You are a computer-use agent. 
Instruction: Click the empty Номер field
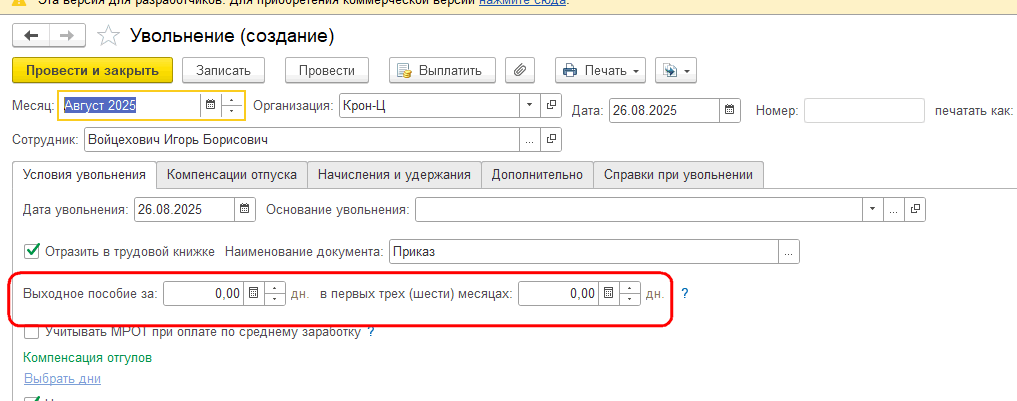(864, 110)
